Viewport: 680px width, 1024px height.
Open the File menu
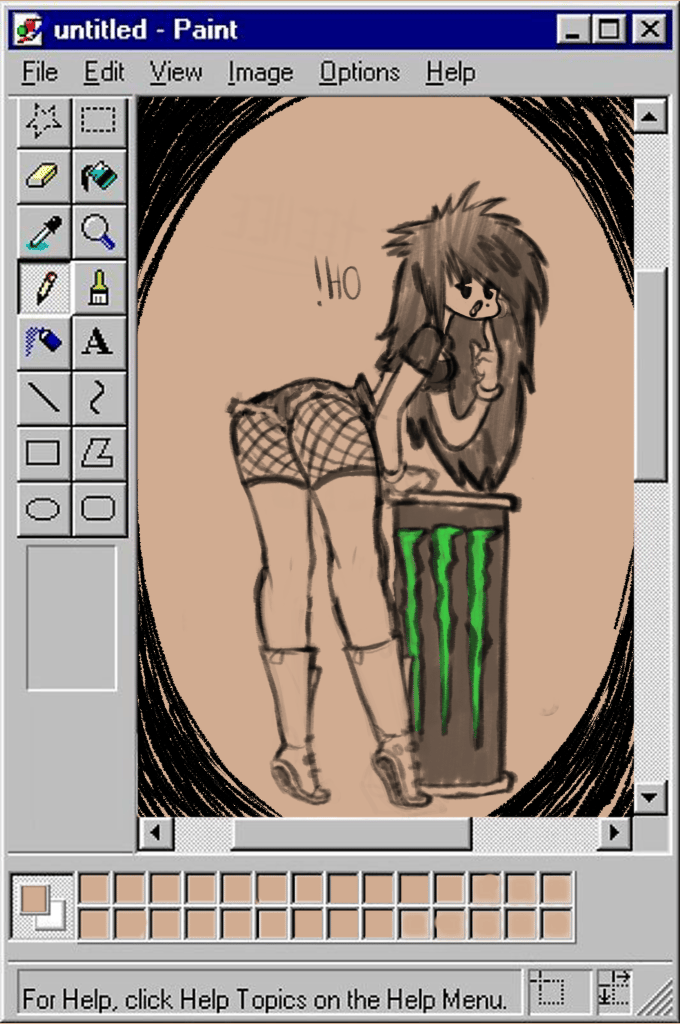(x=40, y=72)
